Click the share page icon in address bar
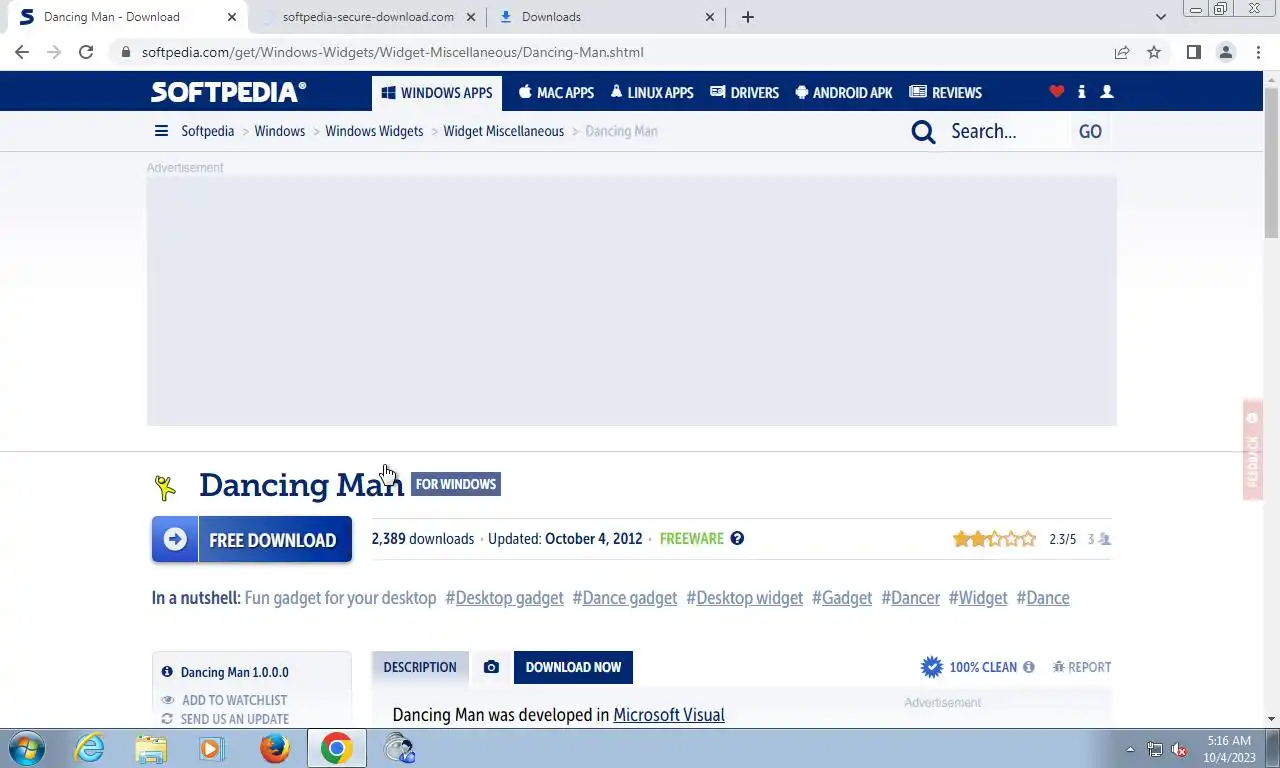Viewport: 1280px width, 768px height. pos(1122,52)
